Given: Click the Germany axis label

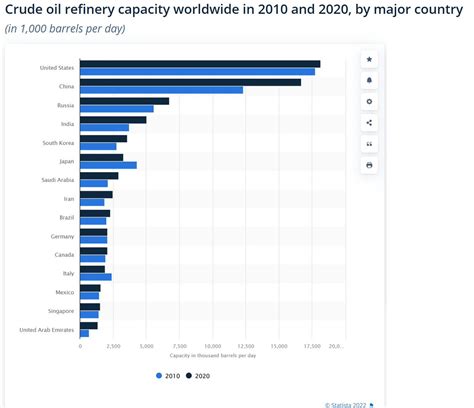Looking at the screenshot, I should click(x=62, y=236).
